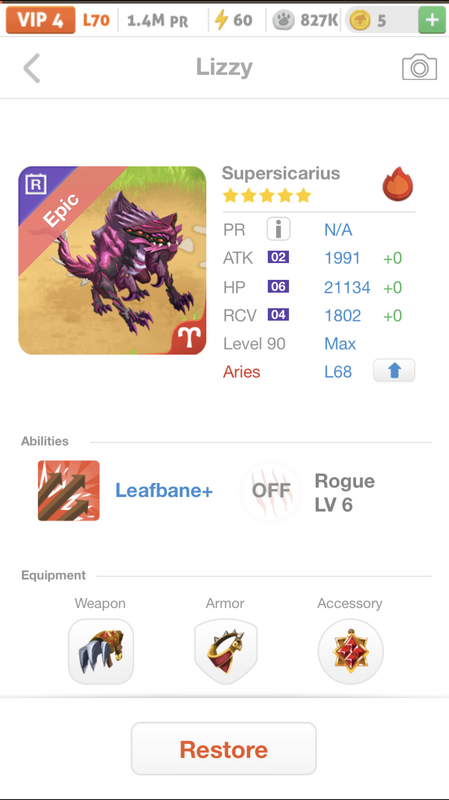
Task: Tap the back arrow icon
Action: tap(32, 68)
